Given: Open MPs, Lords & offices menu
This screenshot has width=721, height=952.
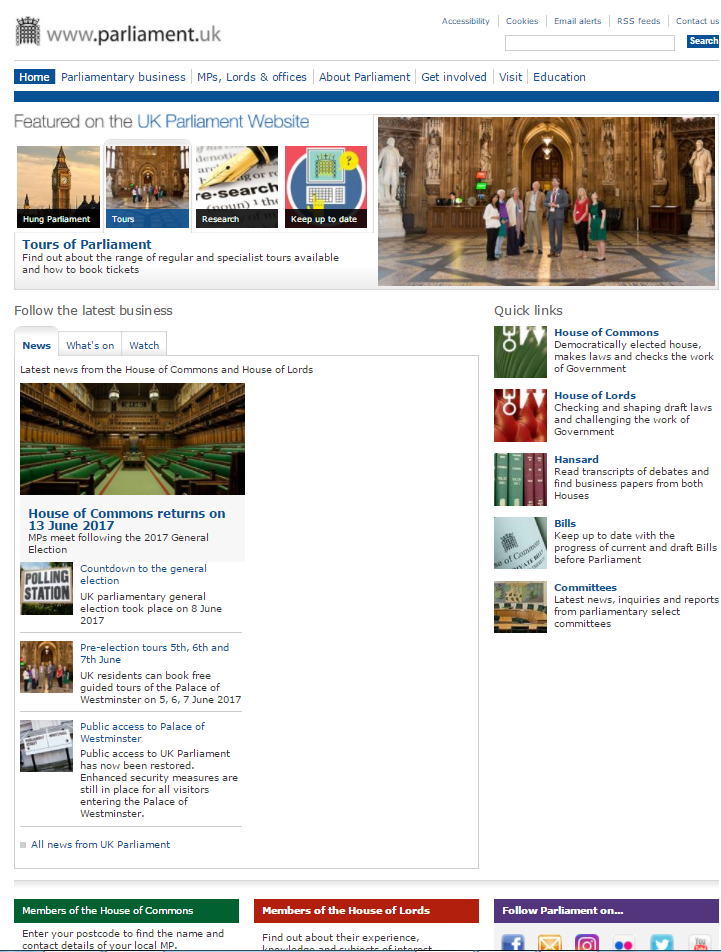Looking at the screenshot, I should (x=252, y=77).
